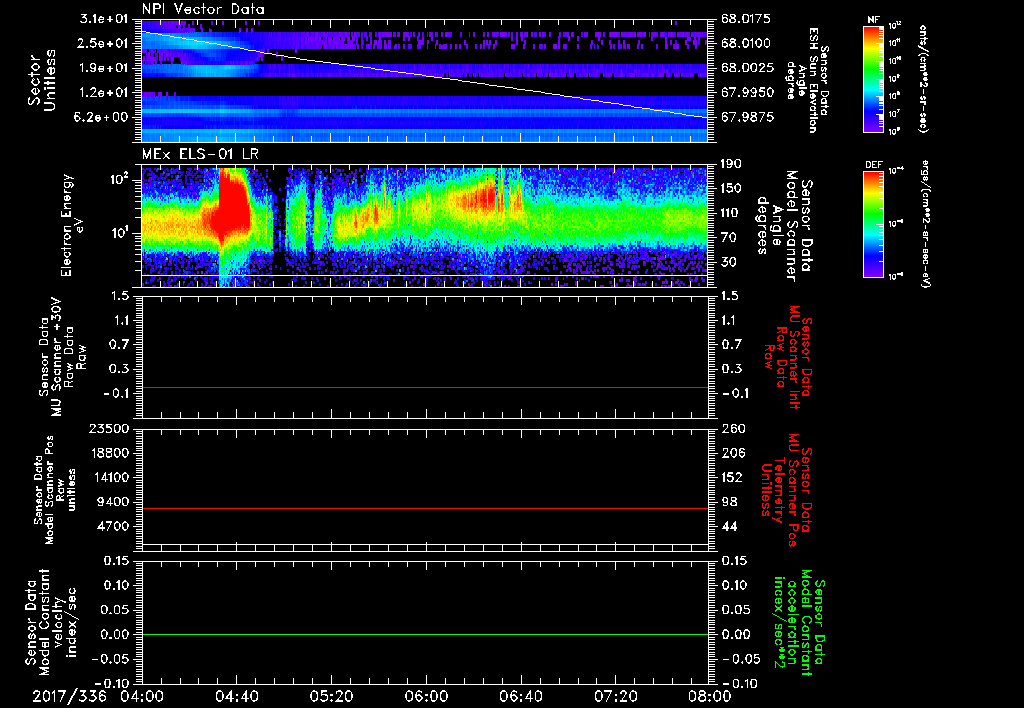Click the 07:20 time tick label
The width and height of the screenshot is (1024, 708).
coord(614,696)
